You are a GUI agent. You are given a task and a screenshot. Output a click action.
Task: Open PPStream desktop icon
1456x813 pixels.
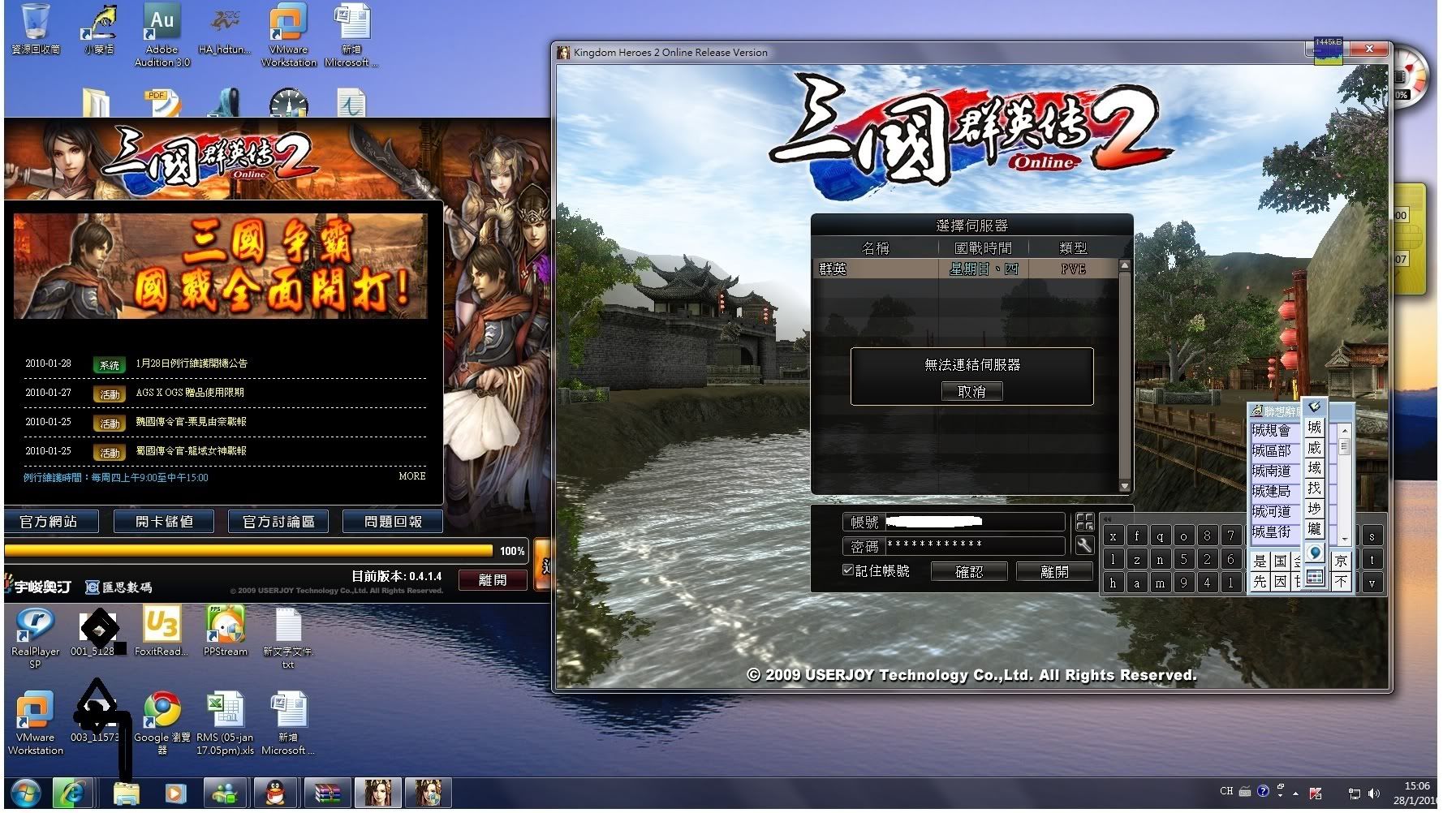click(x=225, y=631)
